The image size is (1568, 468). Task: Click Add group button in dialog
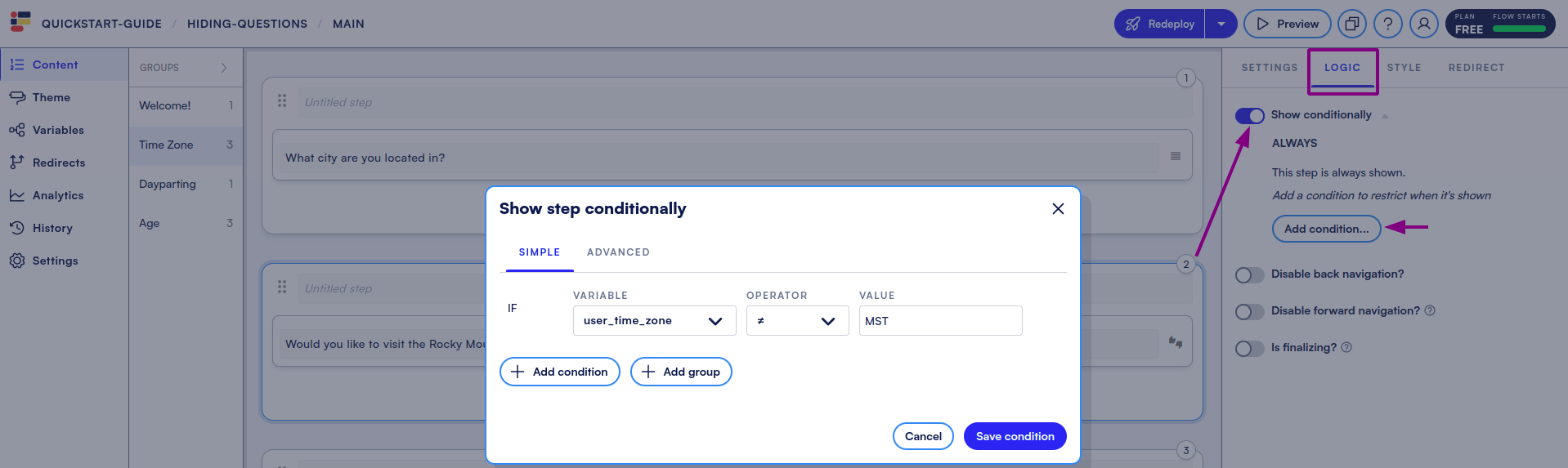pos(681,372)
